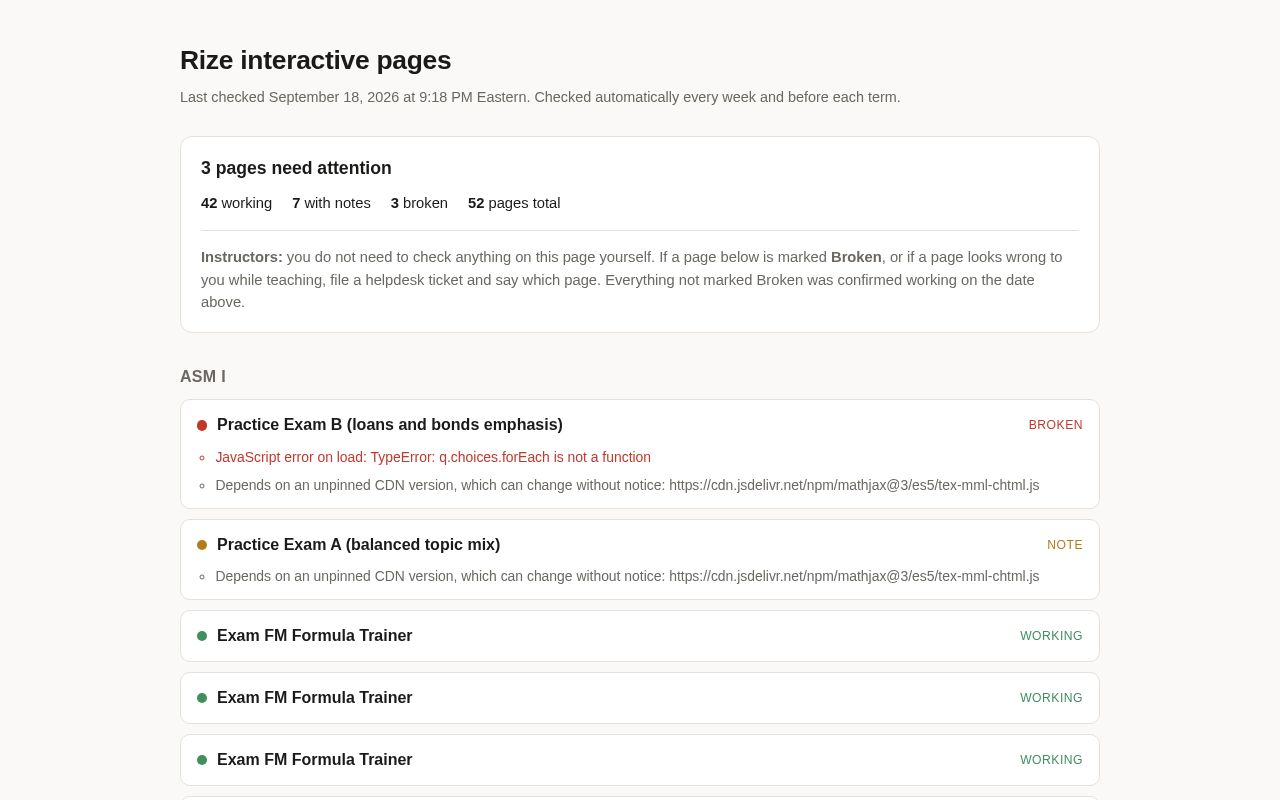Image resolution: width=1280 pixels, height=800 pixels.
Task: Click the unpinned CDN note under Practice Exam B
Action: [627, 485]
